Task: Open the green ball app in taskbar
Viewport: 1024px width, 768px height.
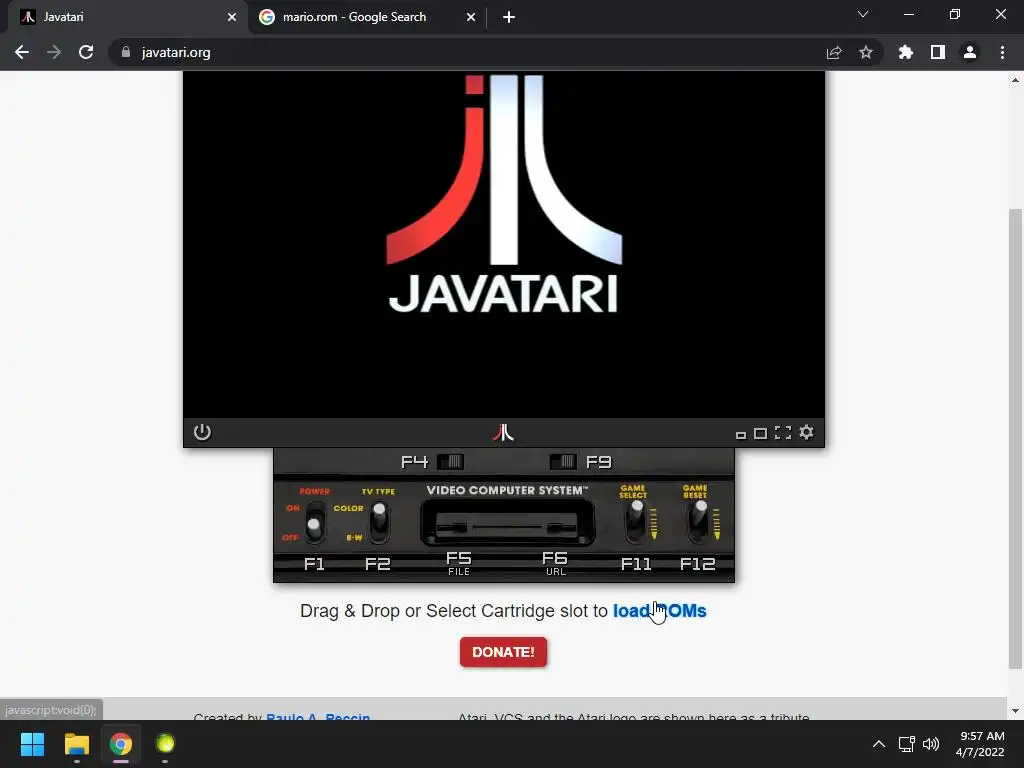Action: coord(165,744)
